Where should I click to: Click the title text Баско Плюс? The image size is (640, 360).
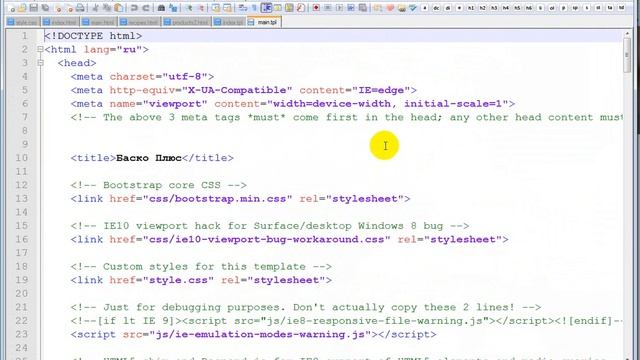point(149,158)
